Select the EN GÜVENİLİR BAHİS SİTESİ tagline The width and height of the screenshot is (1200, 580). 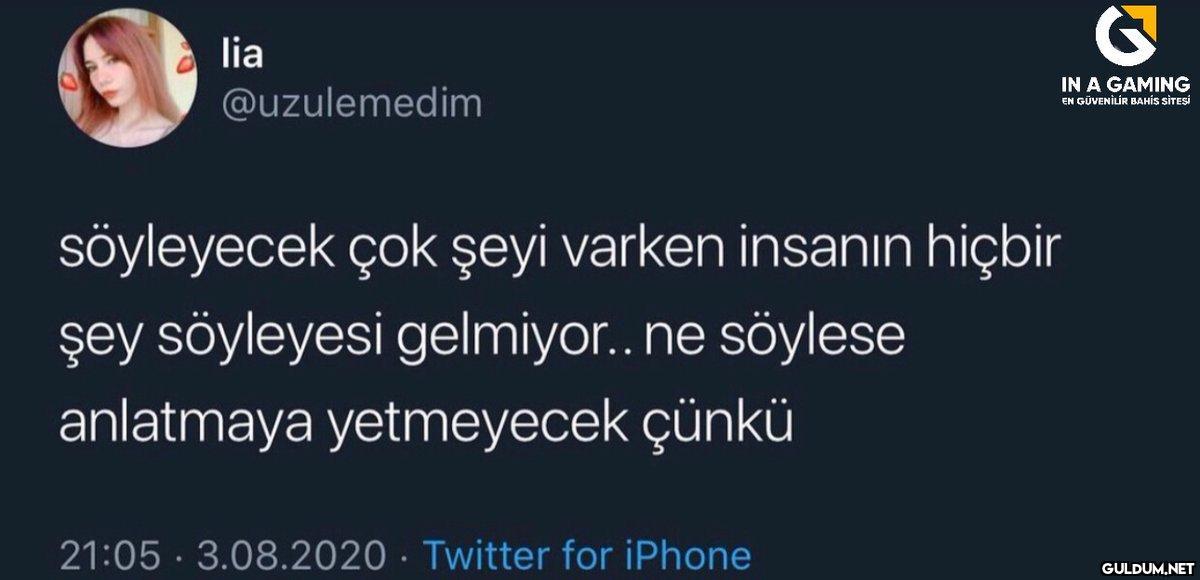tap(1125, 104)
